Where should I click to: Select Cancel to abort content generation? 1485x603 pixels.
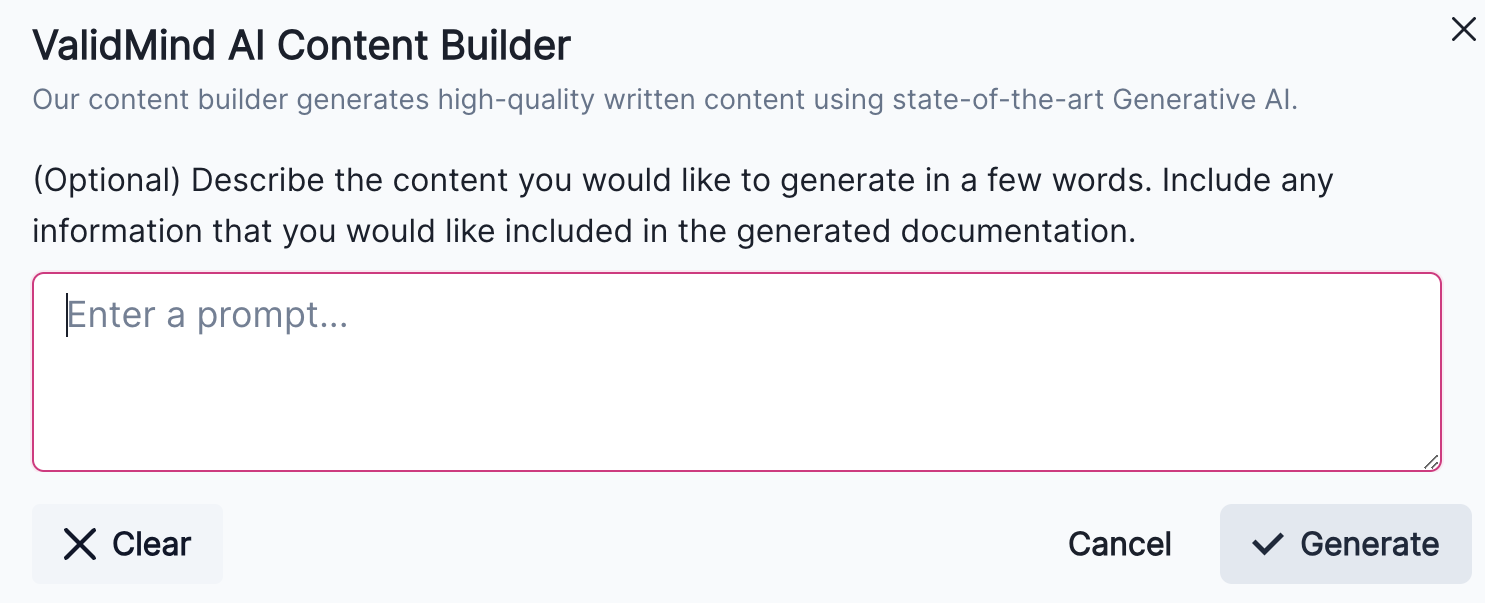(1119, 544)
